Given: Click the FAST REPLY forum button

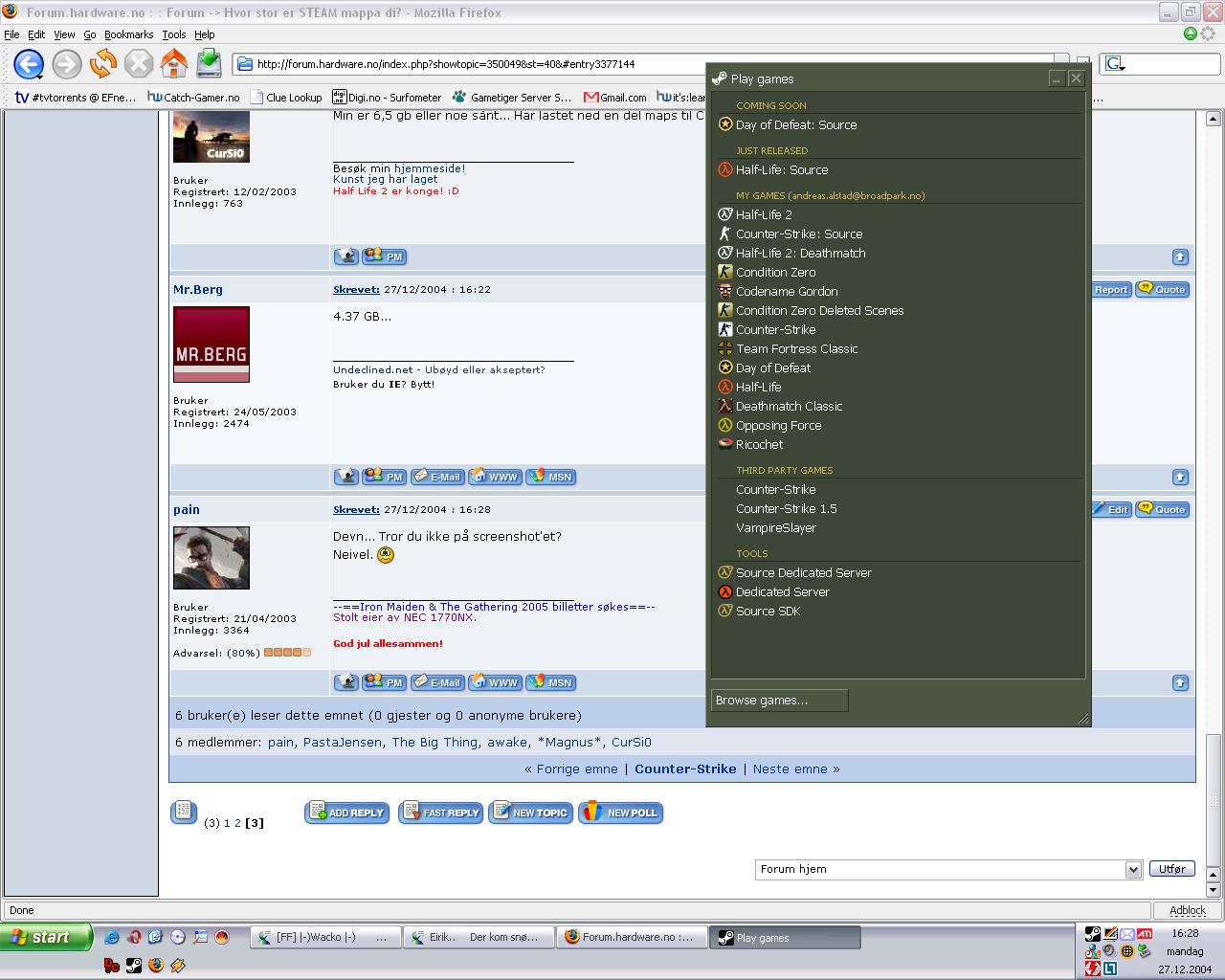Looking at the screenshot, I should [440, 813].
